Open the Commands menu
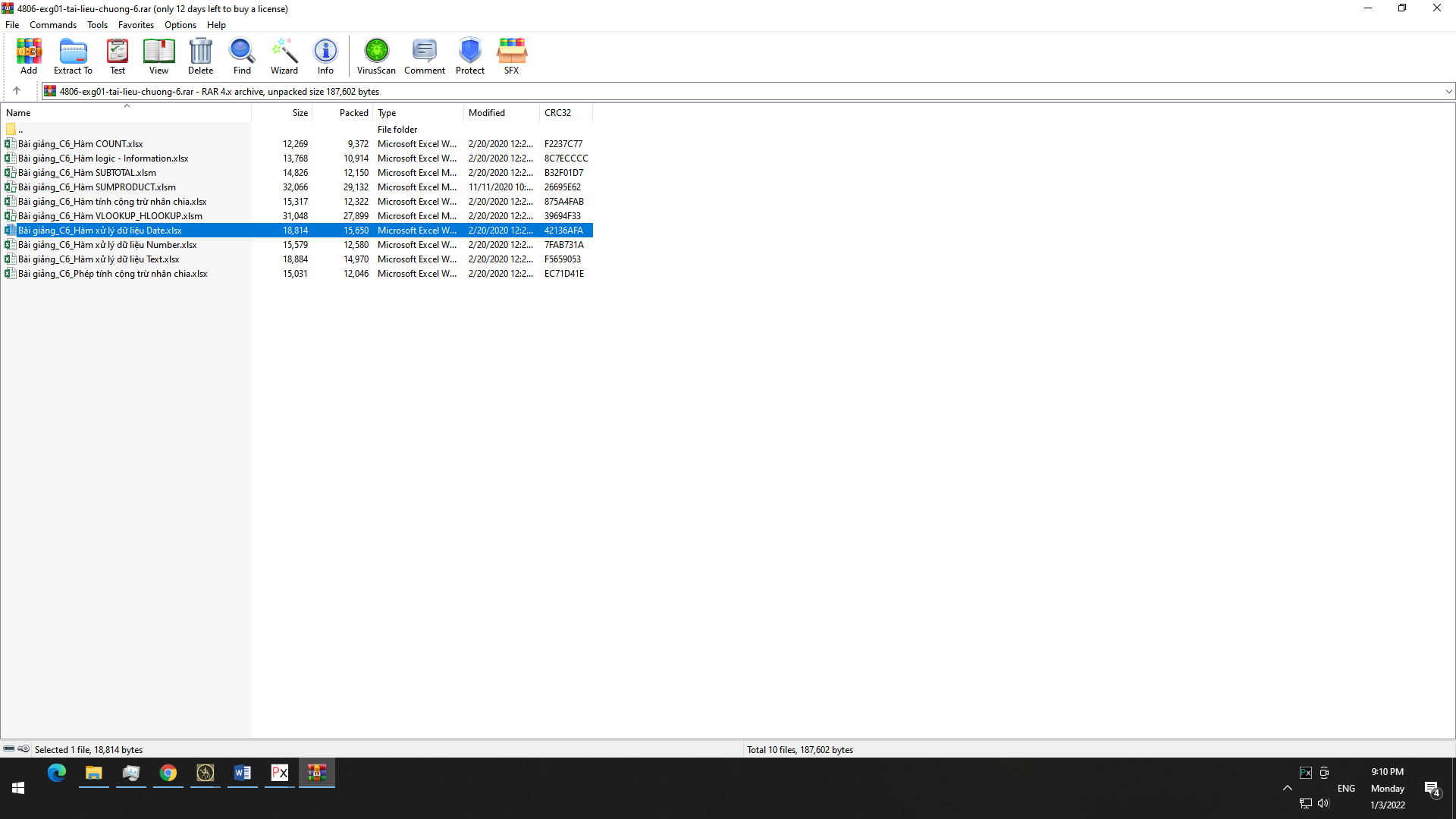The width and height of the screenshot is (1456, 819). [53, 25]
